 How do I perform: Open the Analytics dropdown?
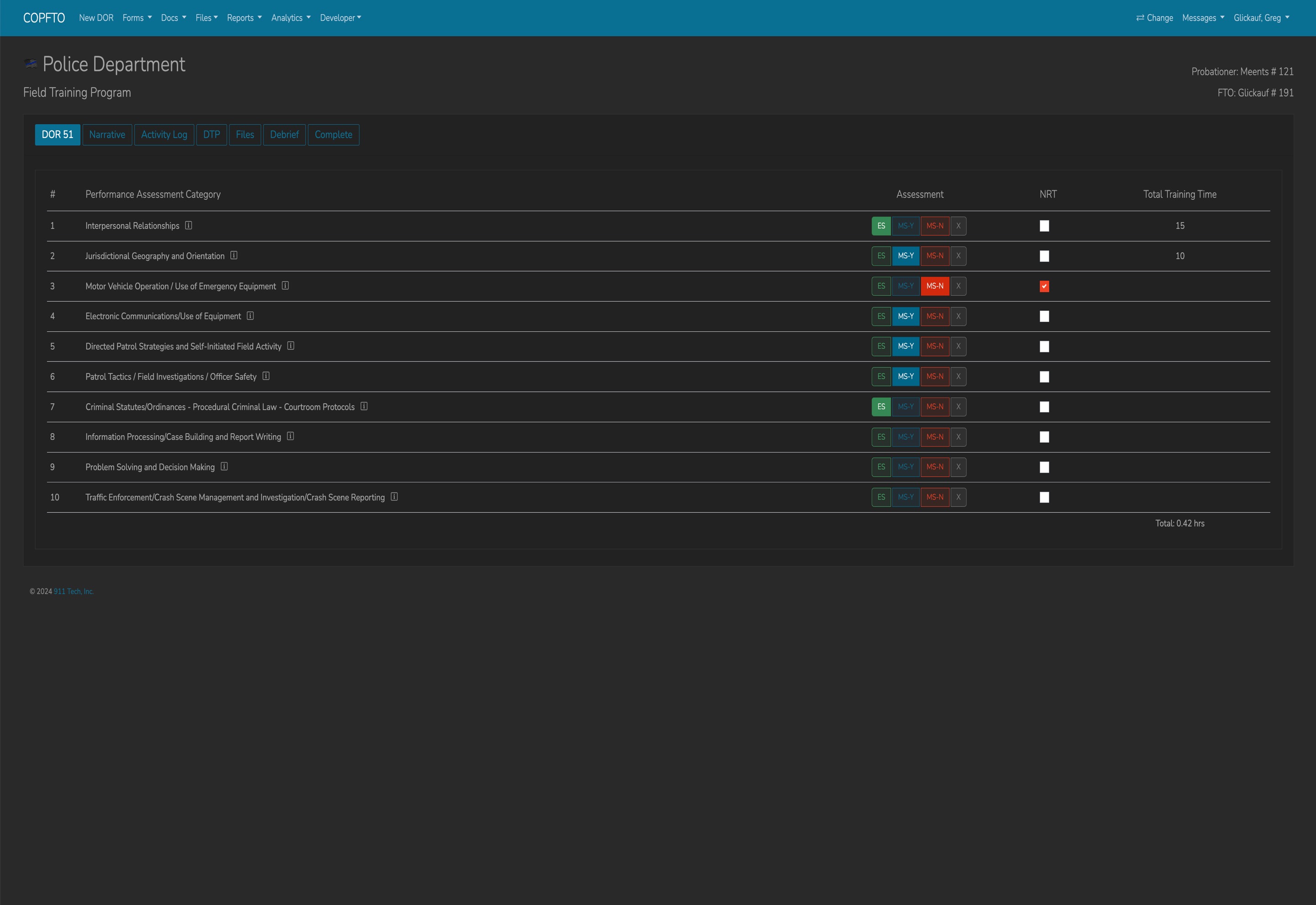tap(291, 18)
